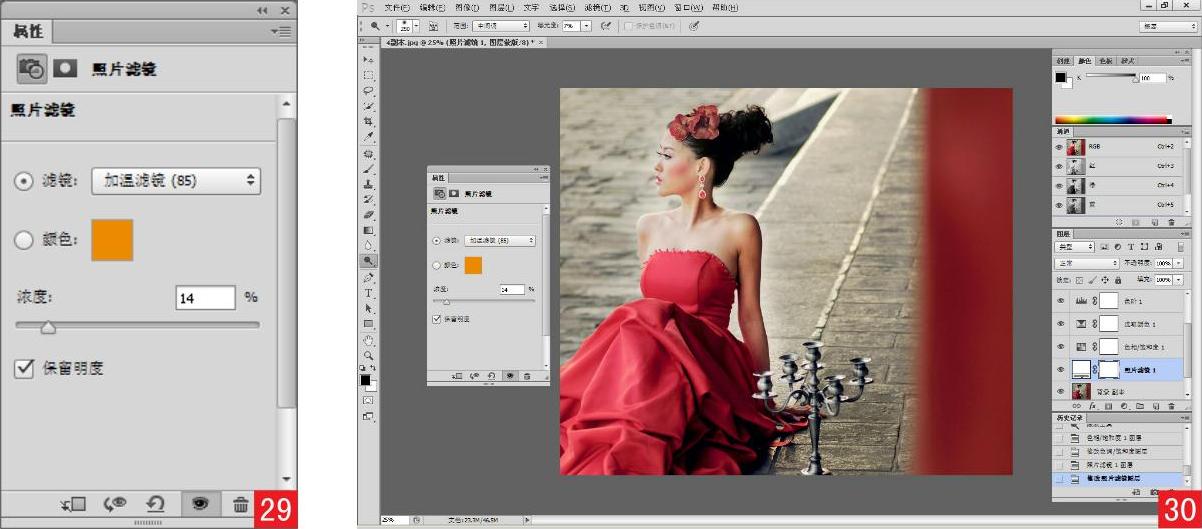Click the fx layer style icon in Layers panel
The height and width of the screenshot is (529, 1202).
1093,406
